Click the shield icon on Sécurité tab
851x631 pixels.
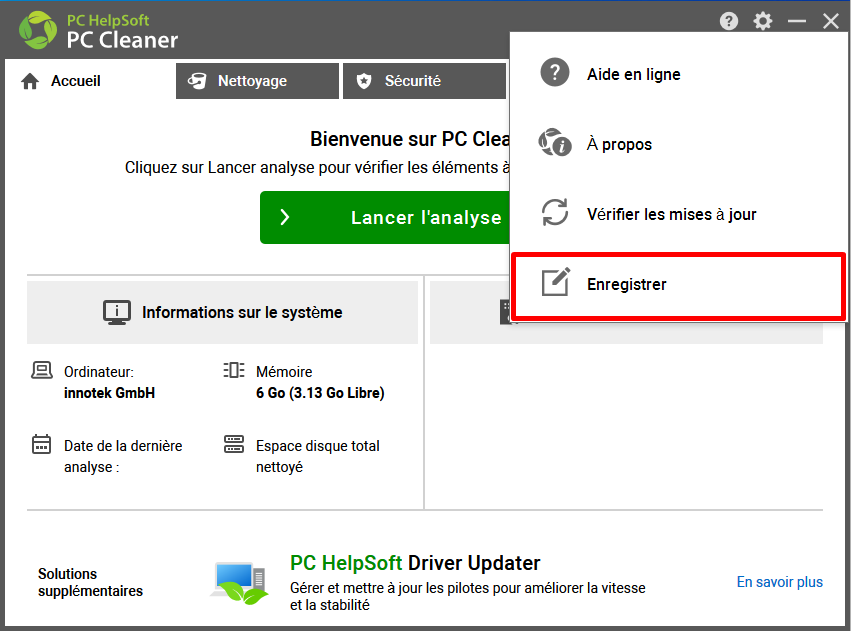point(364,81)
